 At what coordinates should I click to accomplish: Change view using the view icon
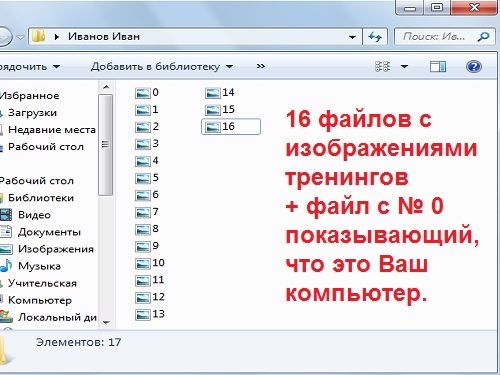click(x=382, y=67)
